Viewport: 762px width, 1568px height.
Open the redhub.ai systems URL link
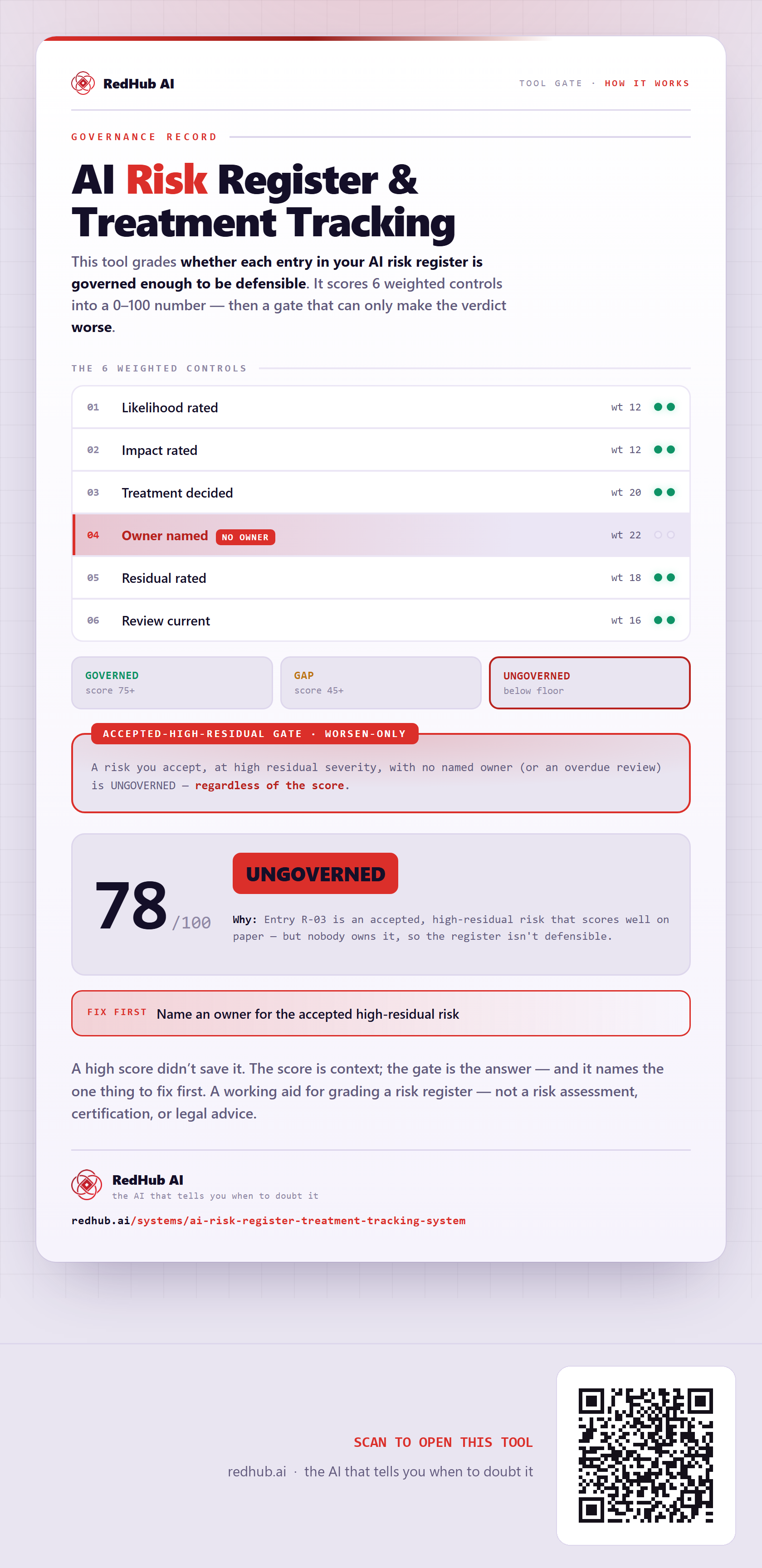point(269,1221)
